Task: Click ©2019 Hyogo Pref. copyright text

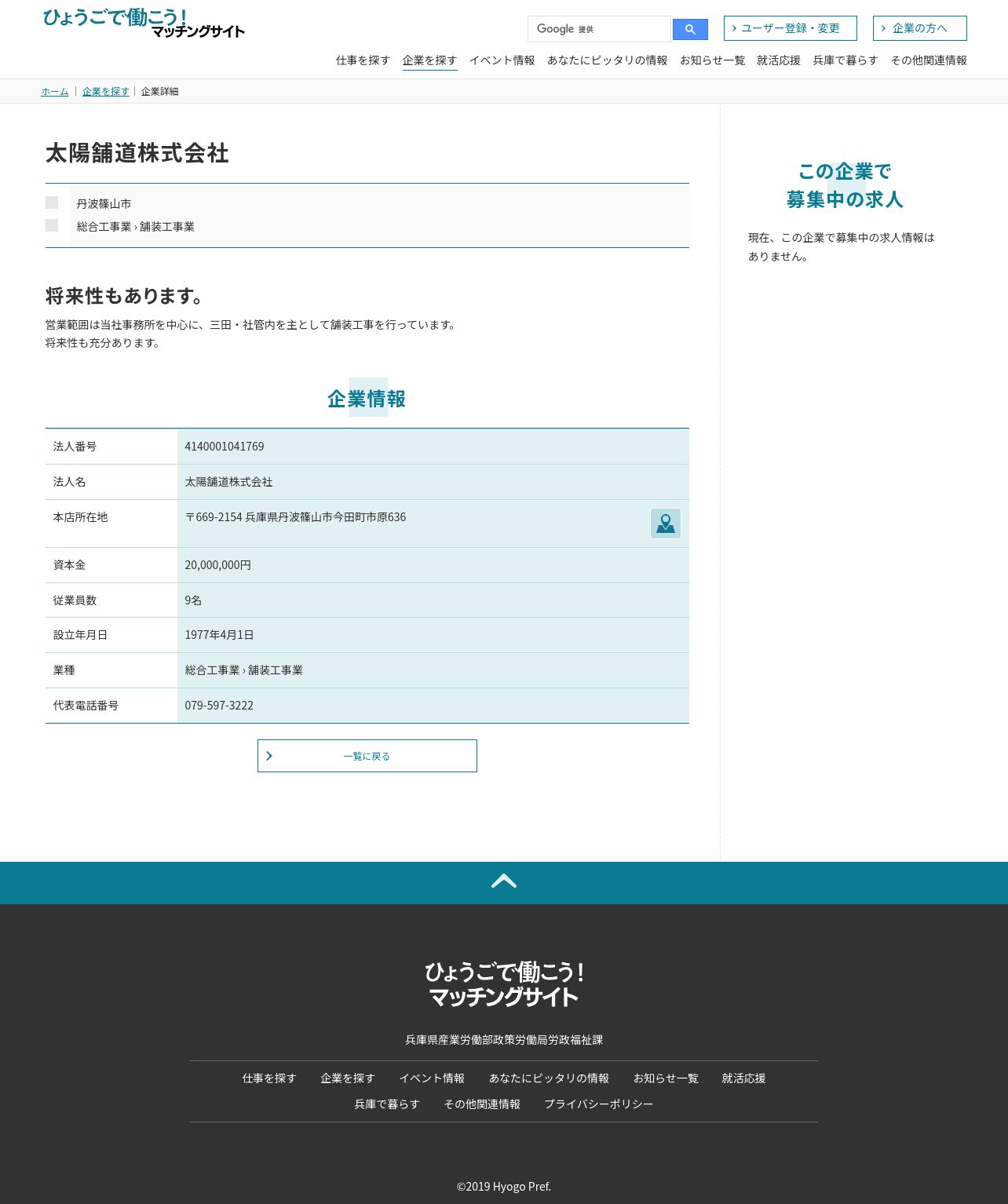Action: pyautogui.click(x=504, y=1187)
